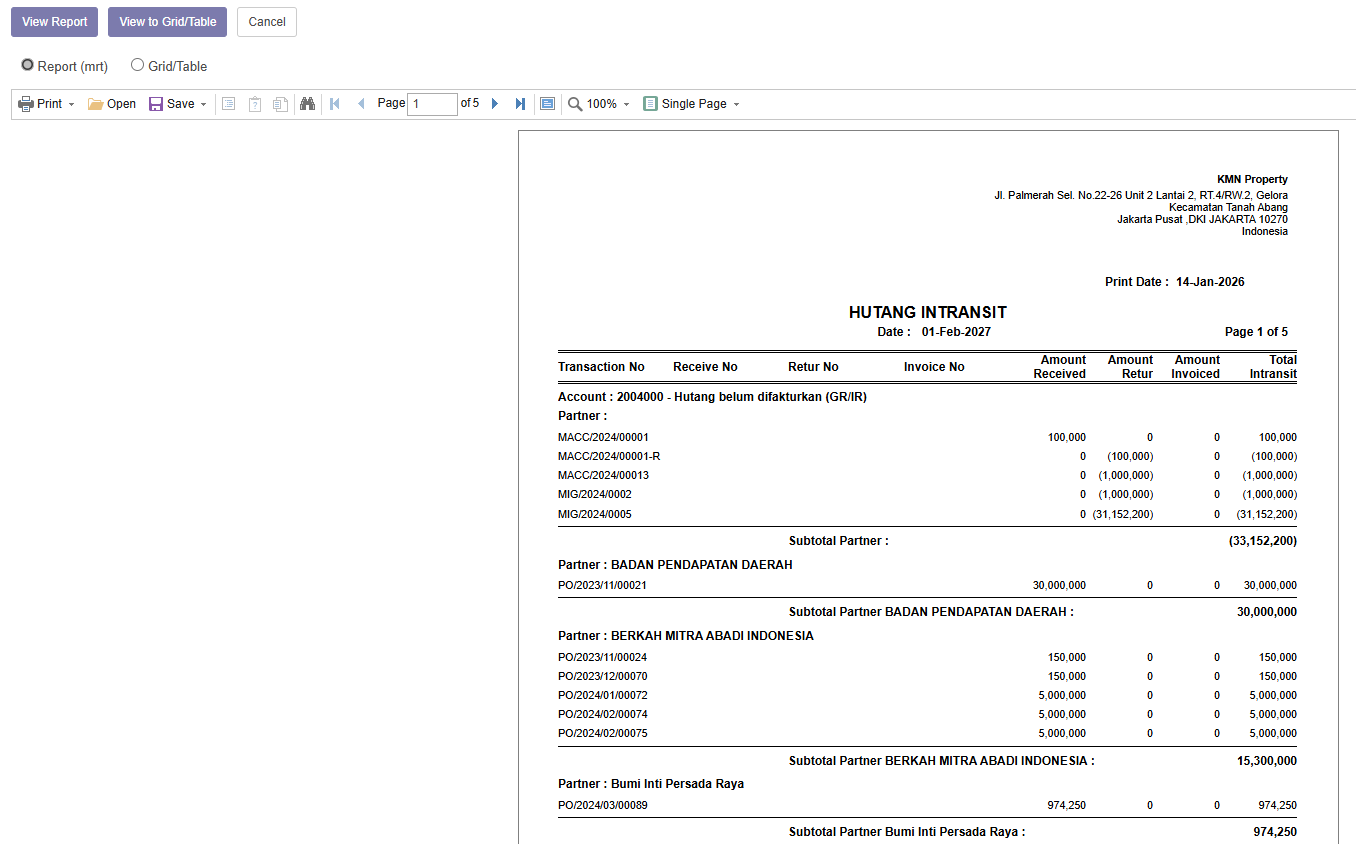Click the Print printer icon

(26, 104)
